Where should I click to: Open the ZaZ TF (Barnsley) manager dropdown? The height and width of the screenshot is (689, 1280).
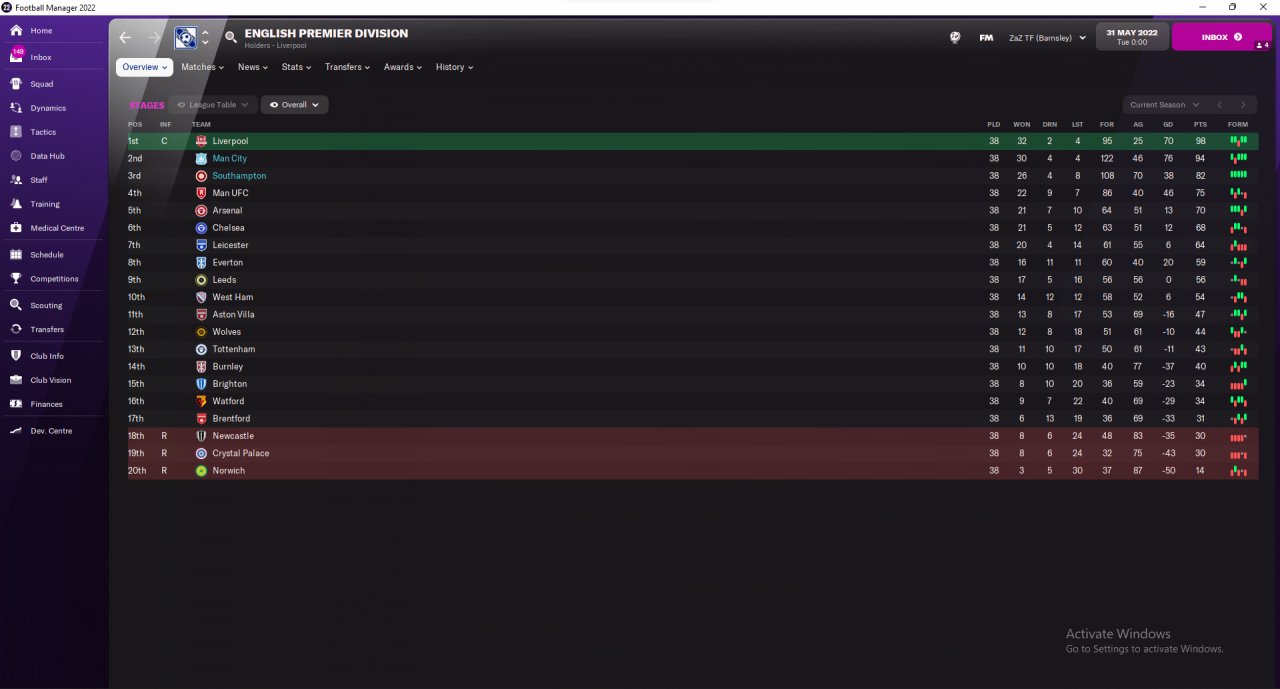pyautogui.click(x=1046, y=38)
